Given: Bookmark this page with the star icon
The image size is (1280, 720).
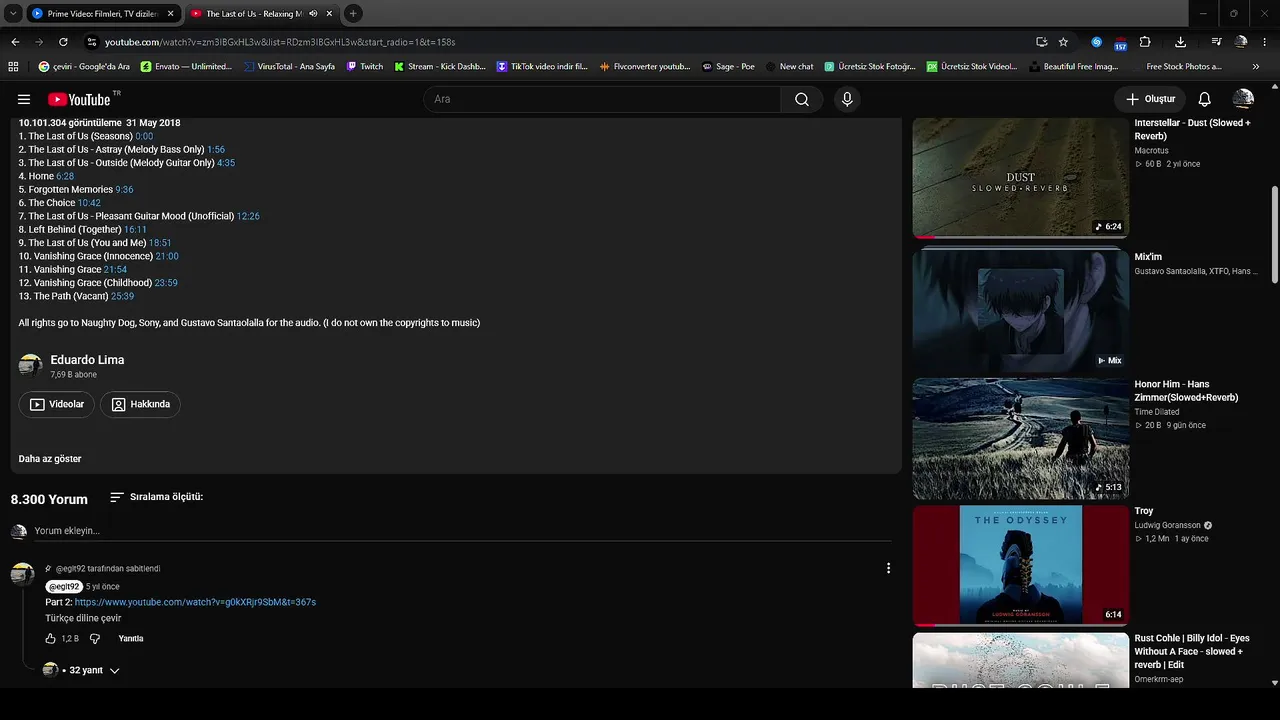Looking at the screenshot, I should (x=1063, y=42).
